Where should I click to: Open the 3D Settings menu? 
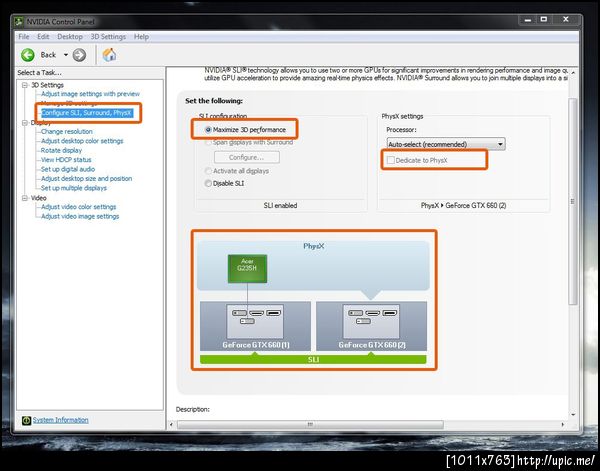108,37
